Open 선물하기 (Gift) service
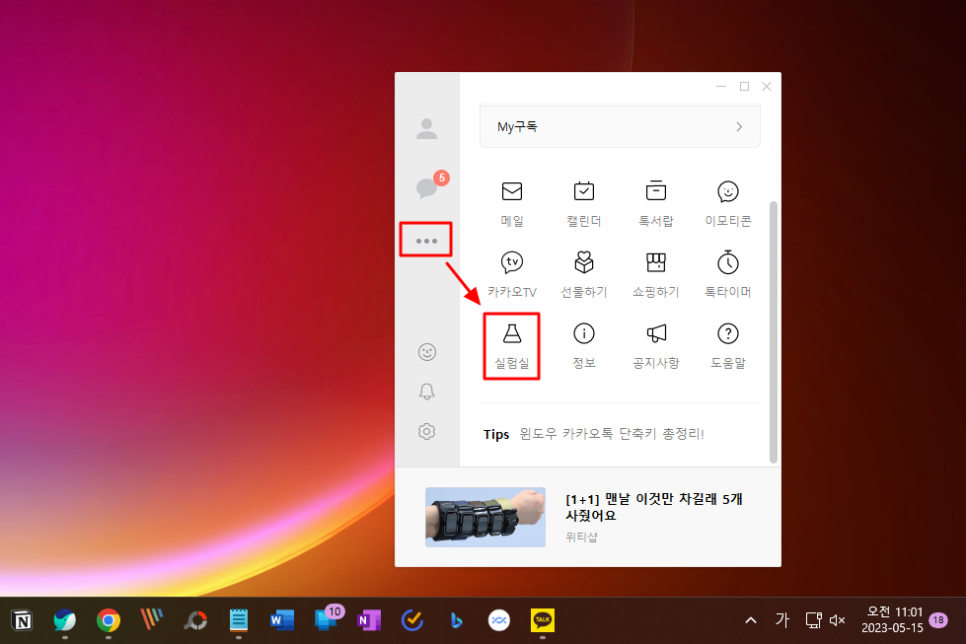Screen dimensions: 966x644 583,275
